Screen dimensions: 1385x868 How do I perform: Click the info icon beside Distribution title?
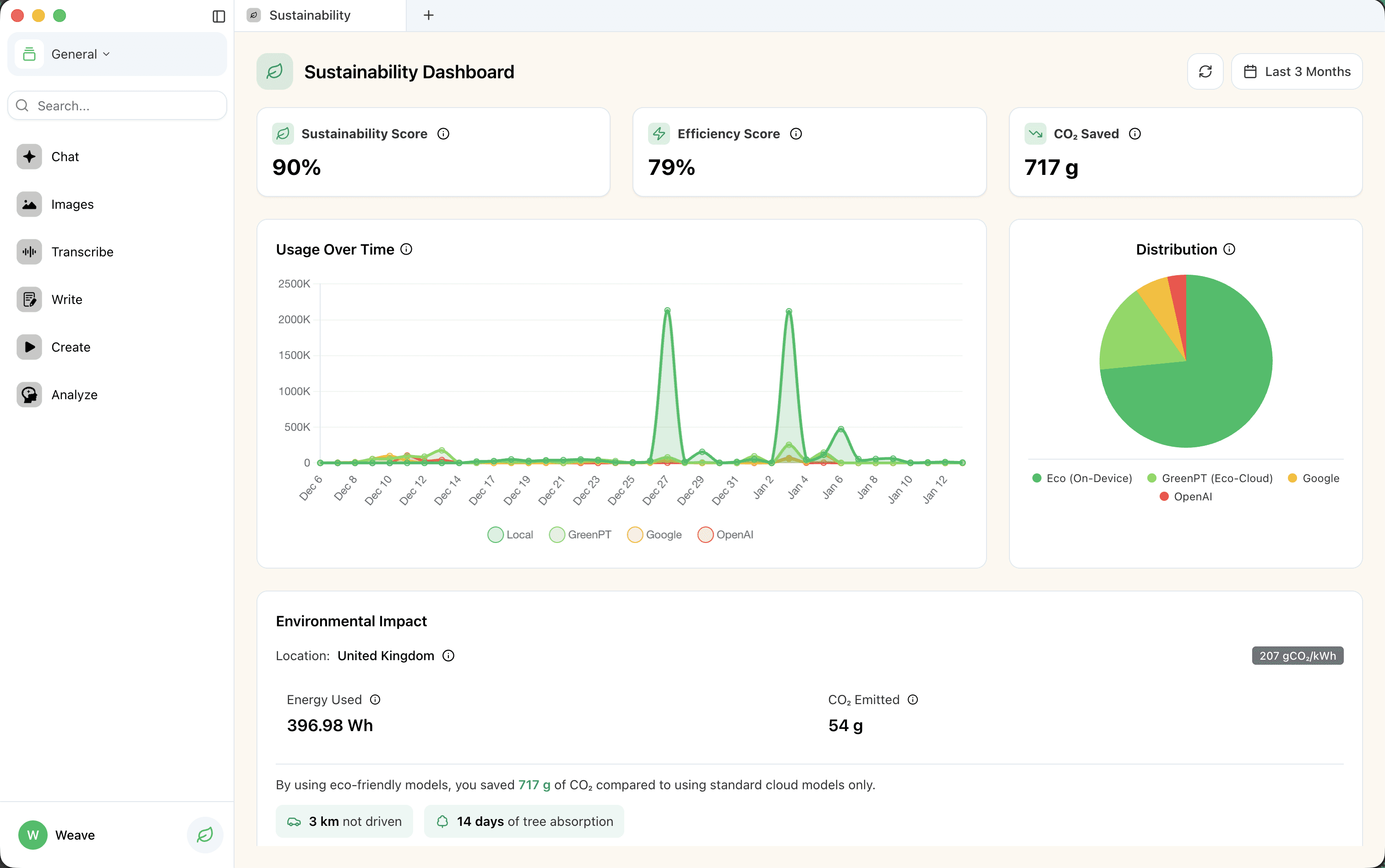1229,249
